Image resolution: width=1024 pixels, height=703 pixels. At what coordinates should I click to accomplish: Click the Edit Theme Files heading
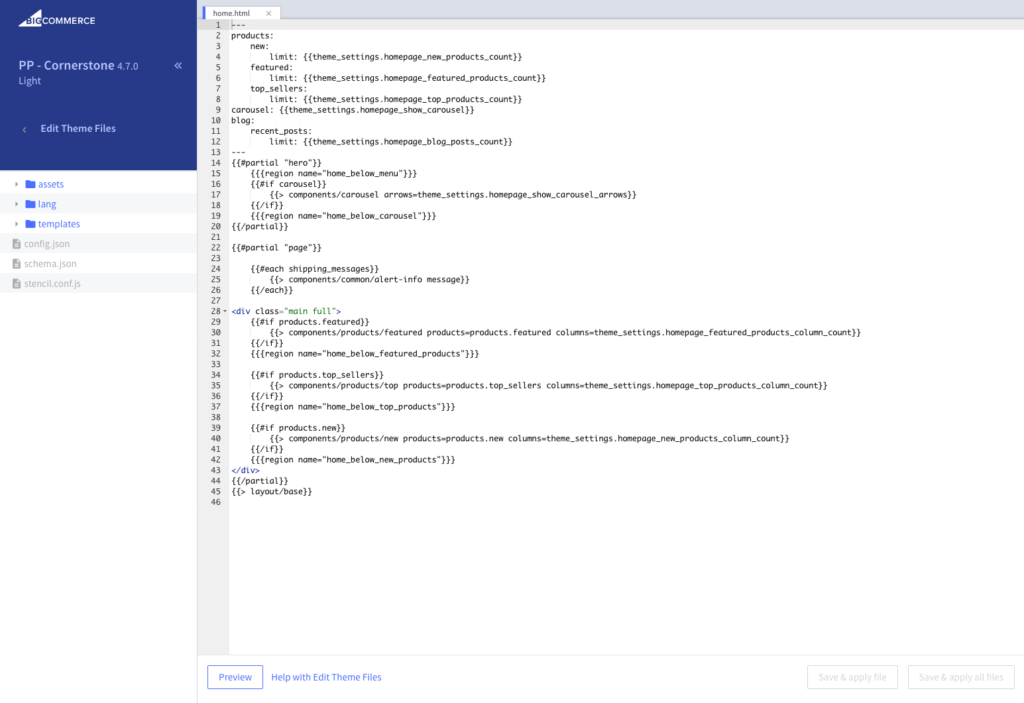(78, 129)
